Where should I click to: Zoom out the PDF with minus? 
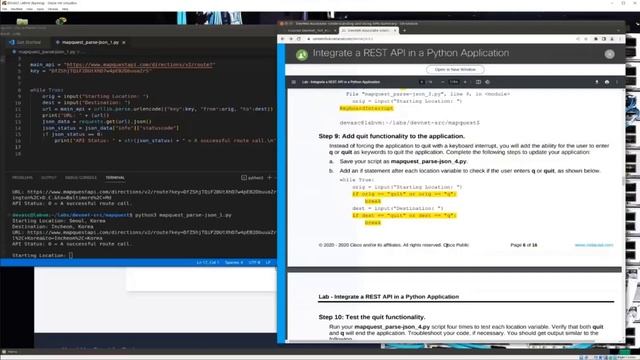click(x=443, y=82)
